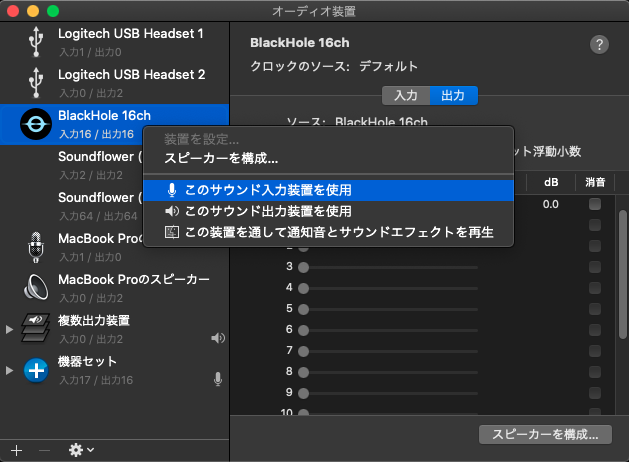Screen dimensions: 629x462
Task: Click channel 6 volume slider knob
Action: pos(304,330)
